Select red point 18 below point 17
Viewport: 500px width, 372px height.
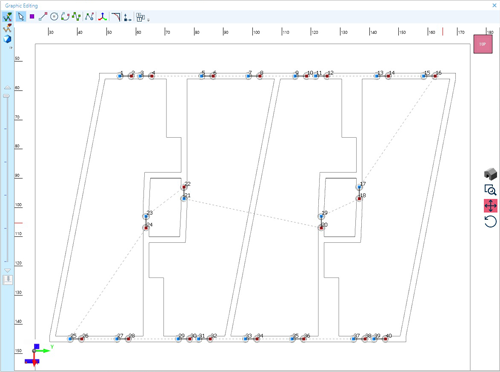pyautogui.click(x=359, y=199)
